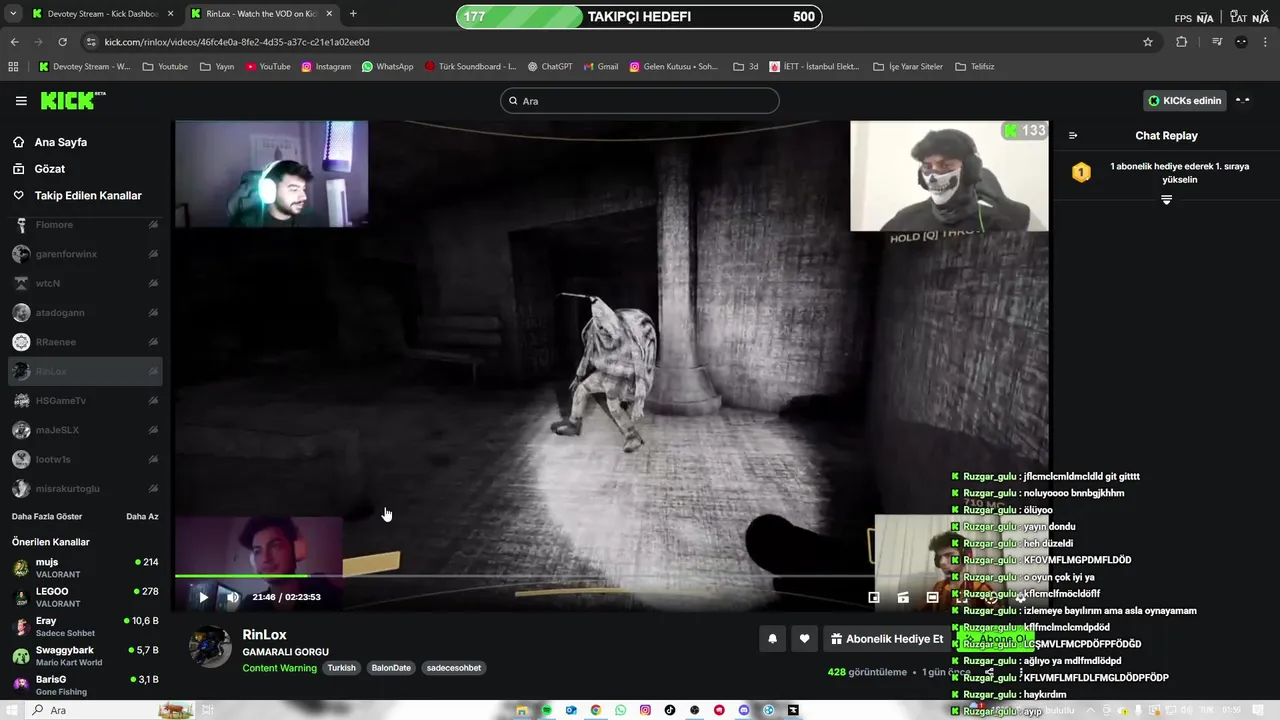Open the notification bell for RinLox
Screen dimensions: 1280x720
(772, 639)
